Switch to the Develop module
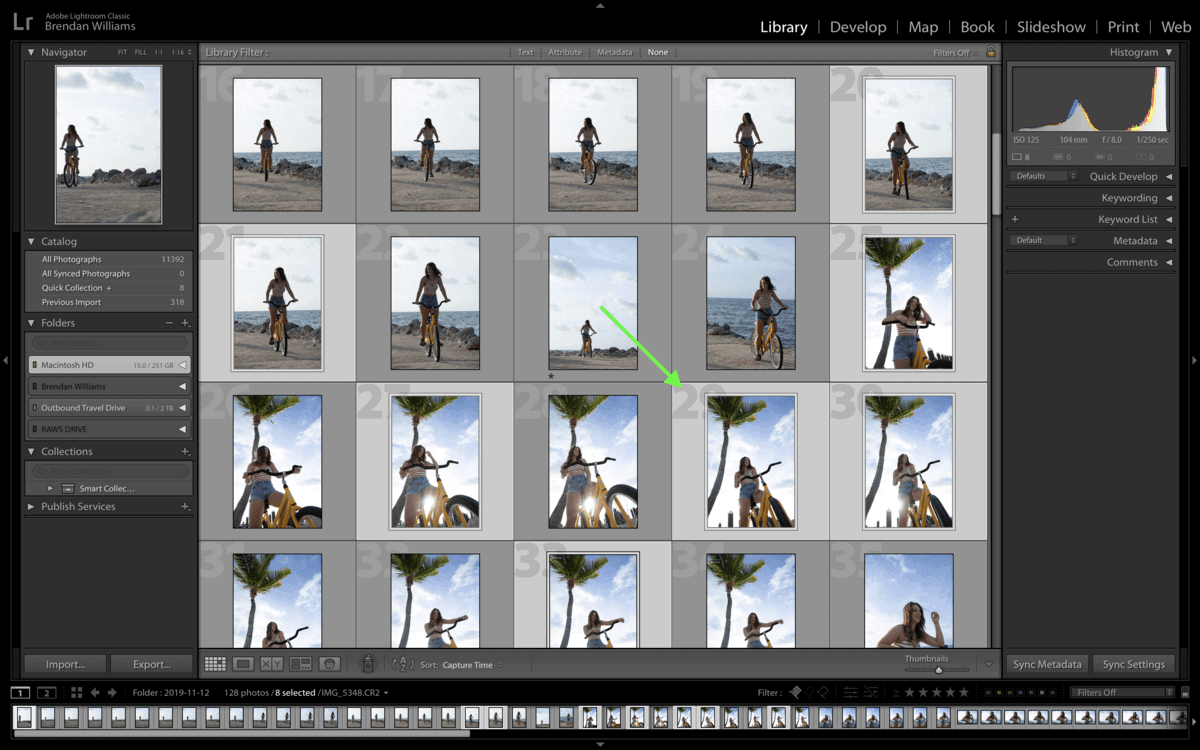This screenshot has height=750, width=1200. pyautogui.click(x=858, y=27)
